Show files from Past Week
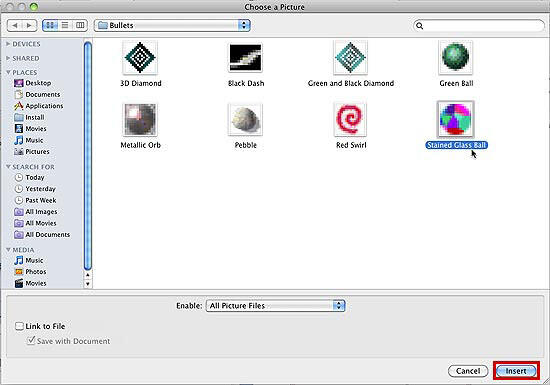 coord(35,200)
